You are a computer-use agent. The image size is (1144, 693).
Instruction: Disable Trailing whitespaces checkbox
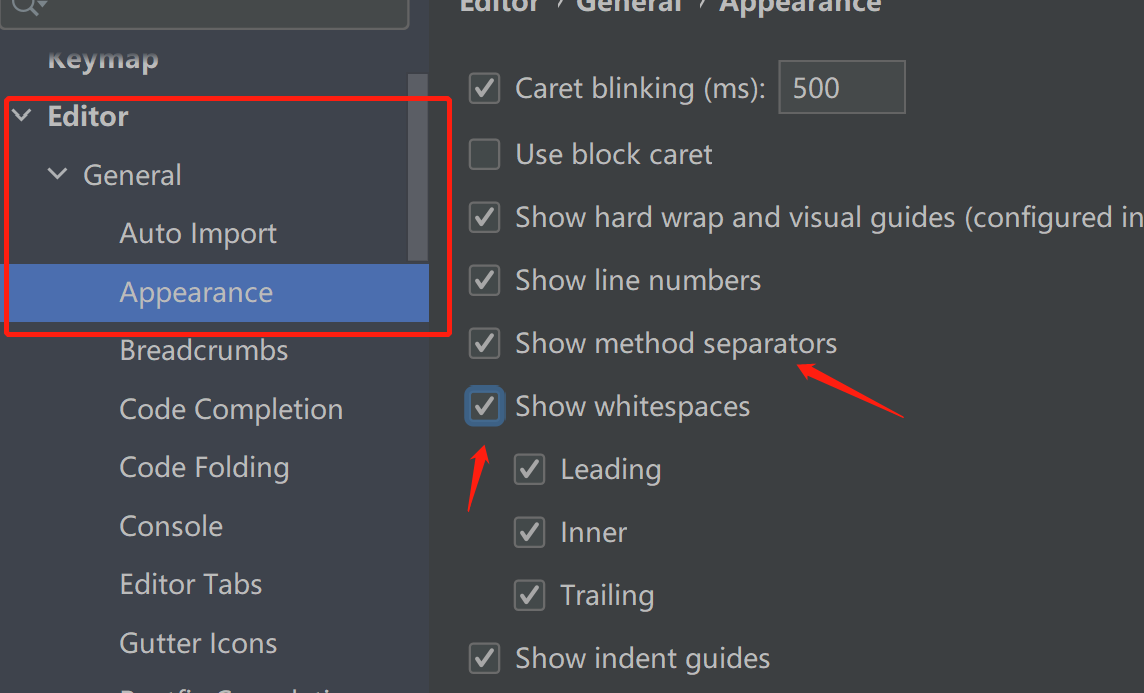530,595
